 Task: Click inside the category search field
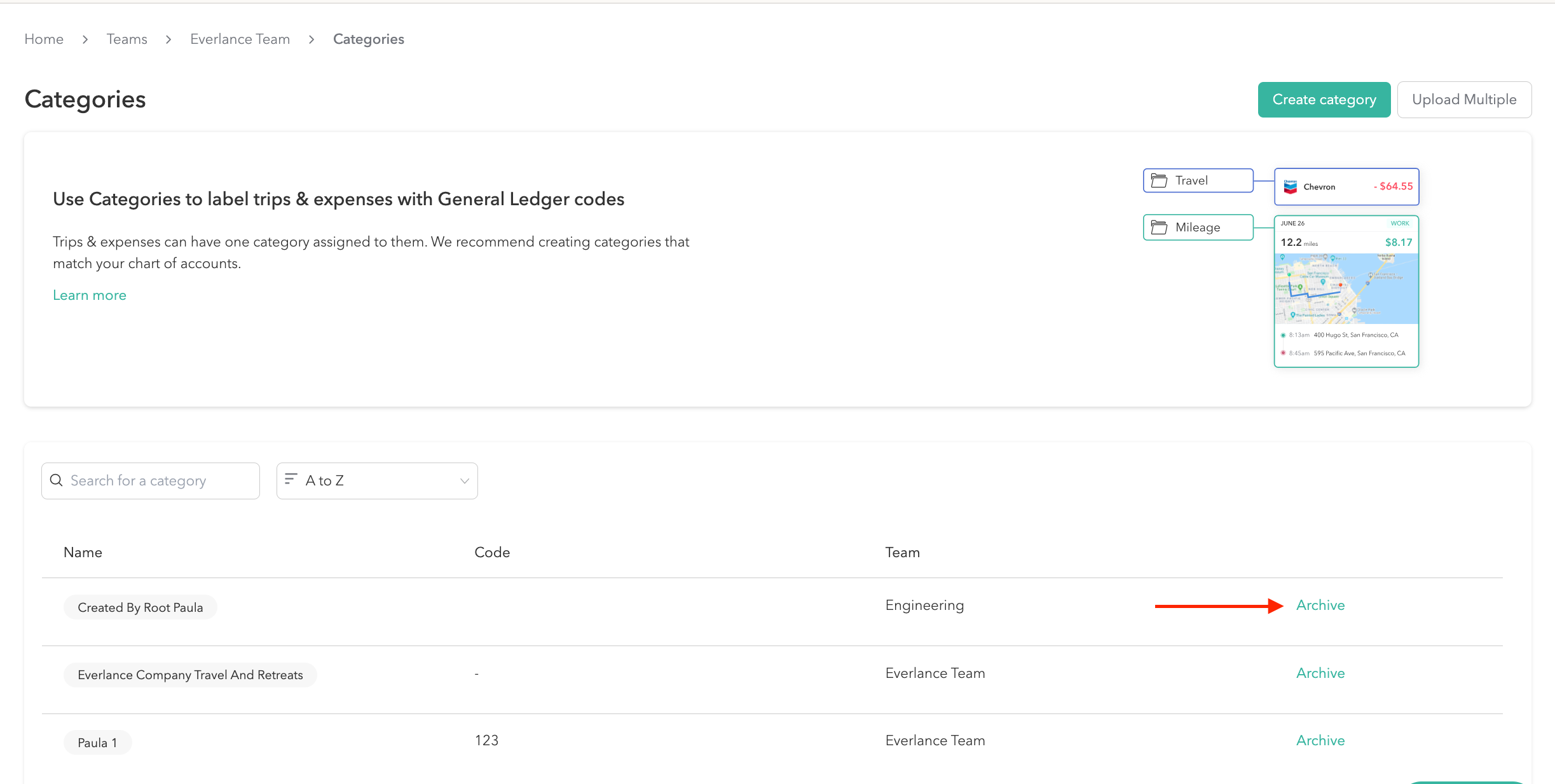tap(149, 480)
